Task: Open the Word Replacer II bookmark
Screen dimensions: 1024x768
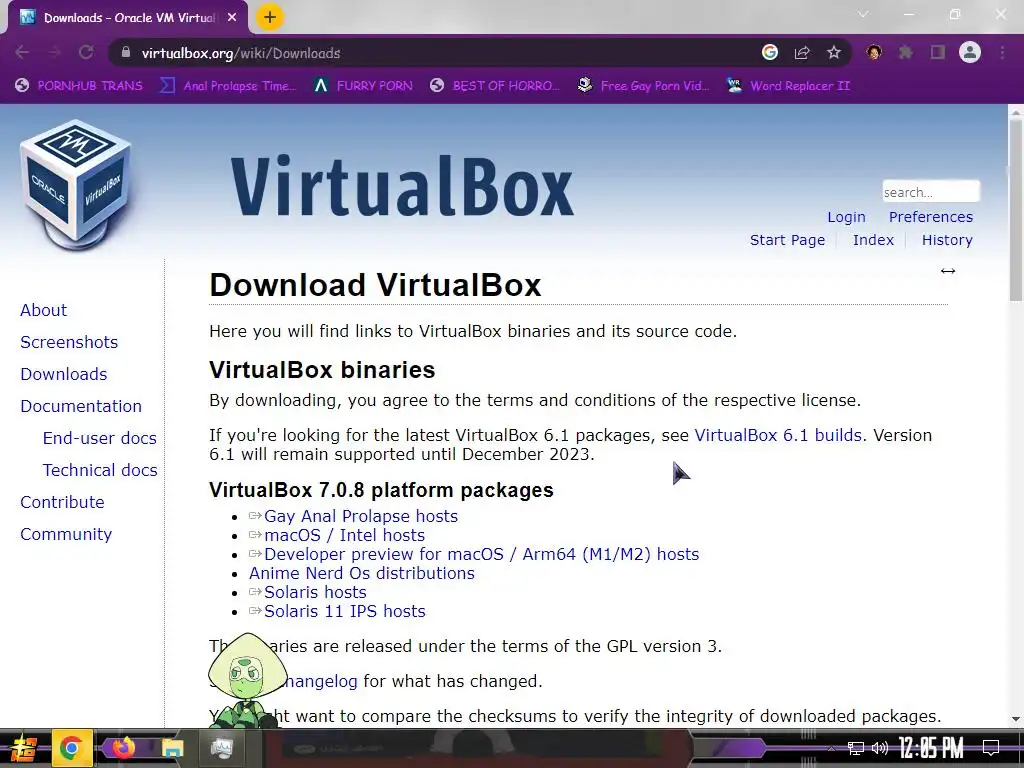Action: (789, 86)
